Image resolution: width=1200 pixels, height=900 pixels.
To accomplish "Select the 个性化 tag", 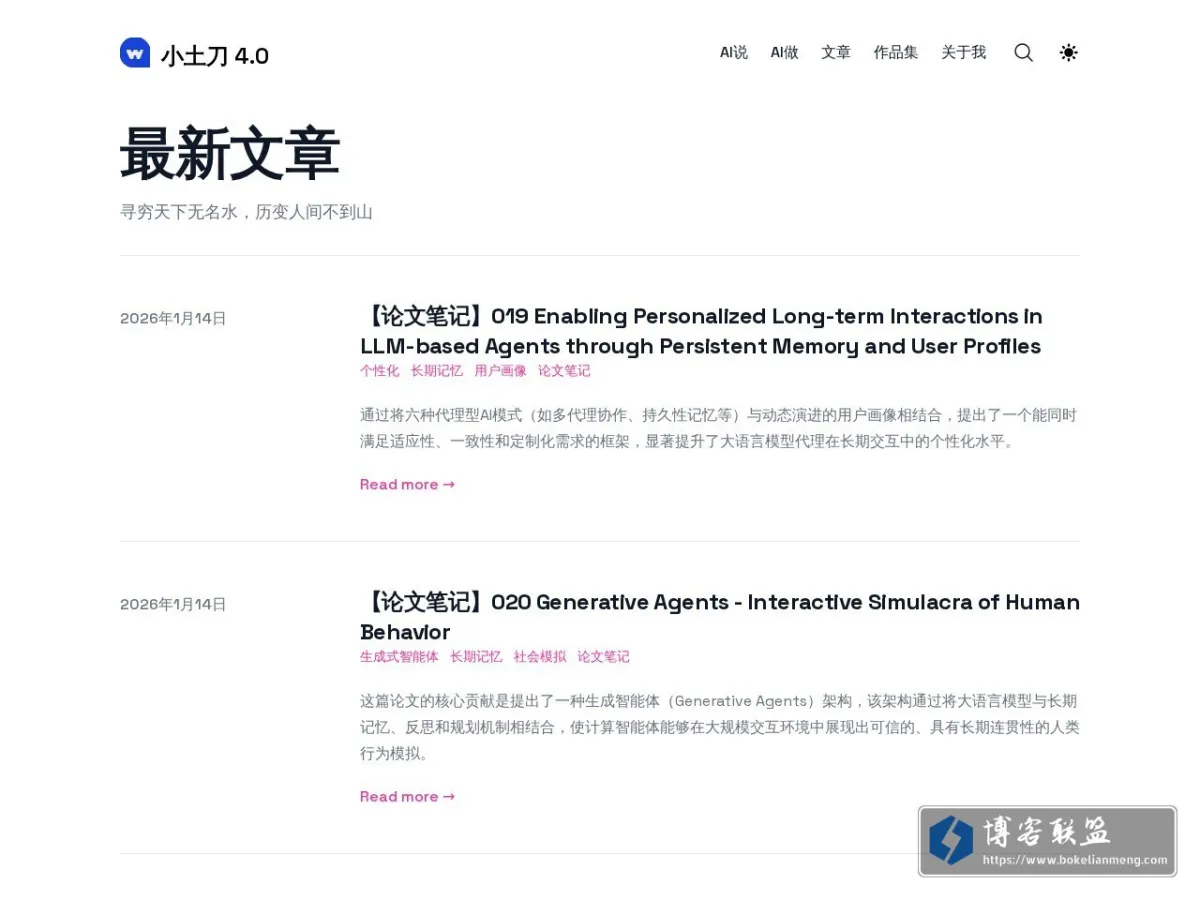I will tap(379, 371).
